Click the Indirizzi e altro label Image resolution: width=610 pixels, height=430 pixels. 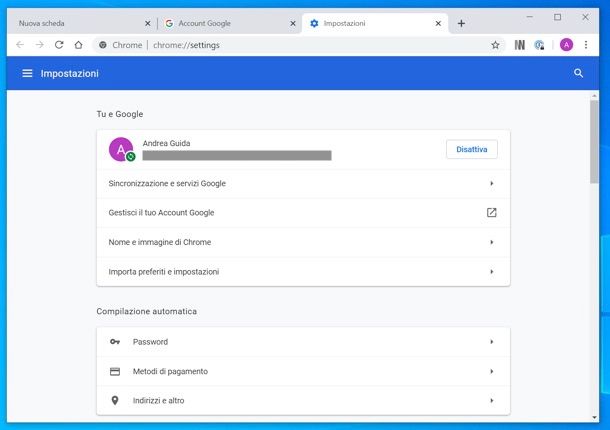click(x=158, y=400)
